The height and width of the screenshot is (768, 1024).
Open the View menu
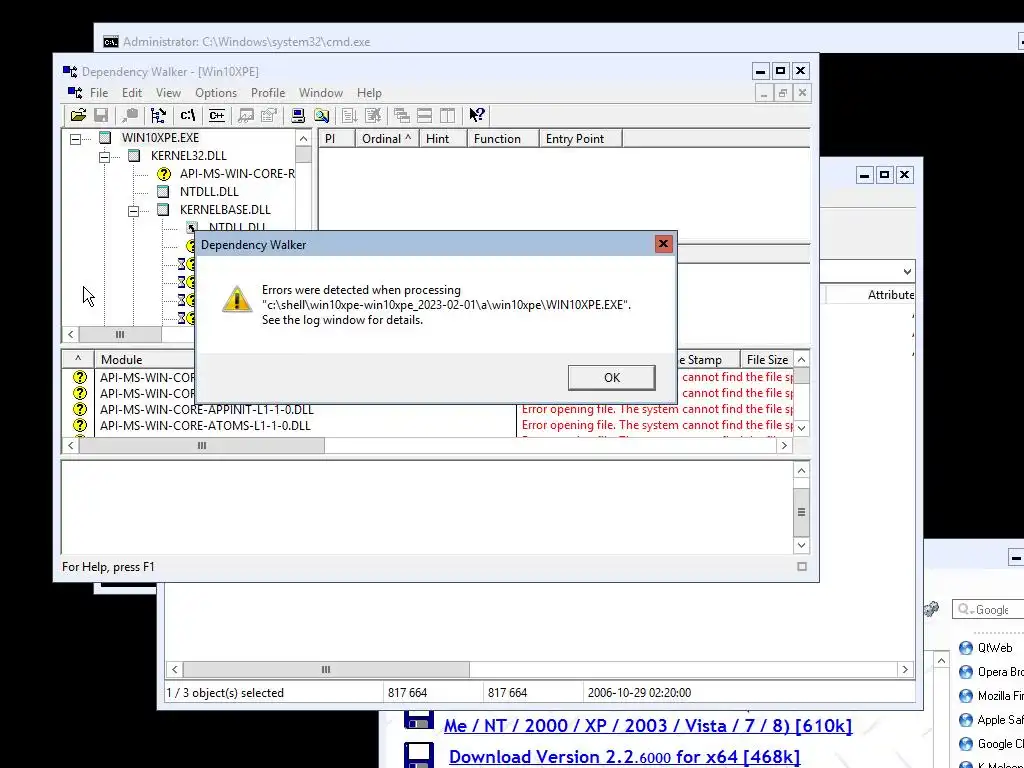click(x=168, y=93)
